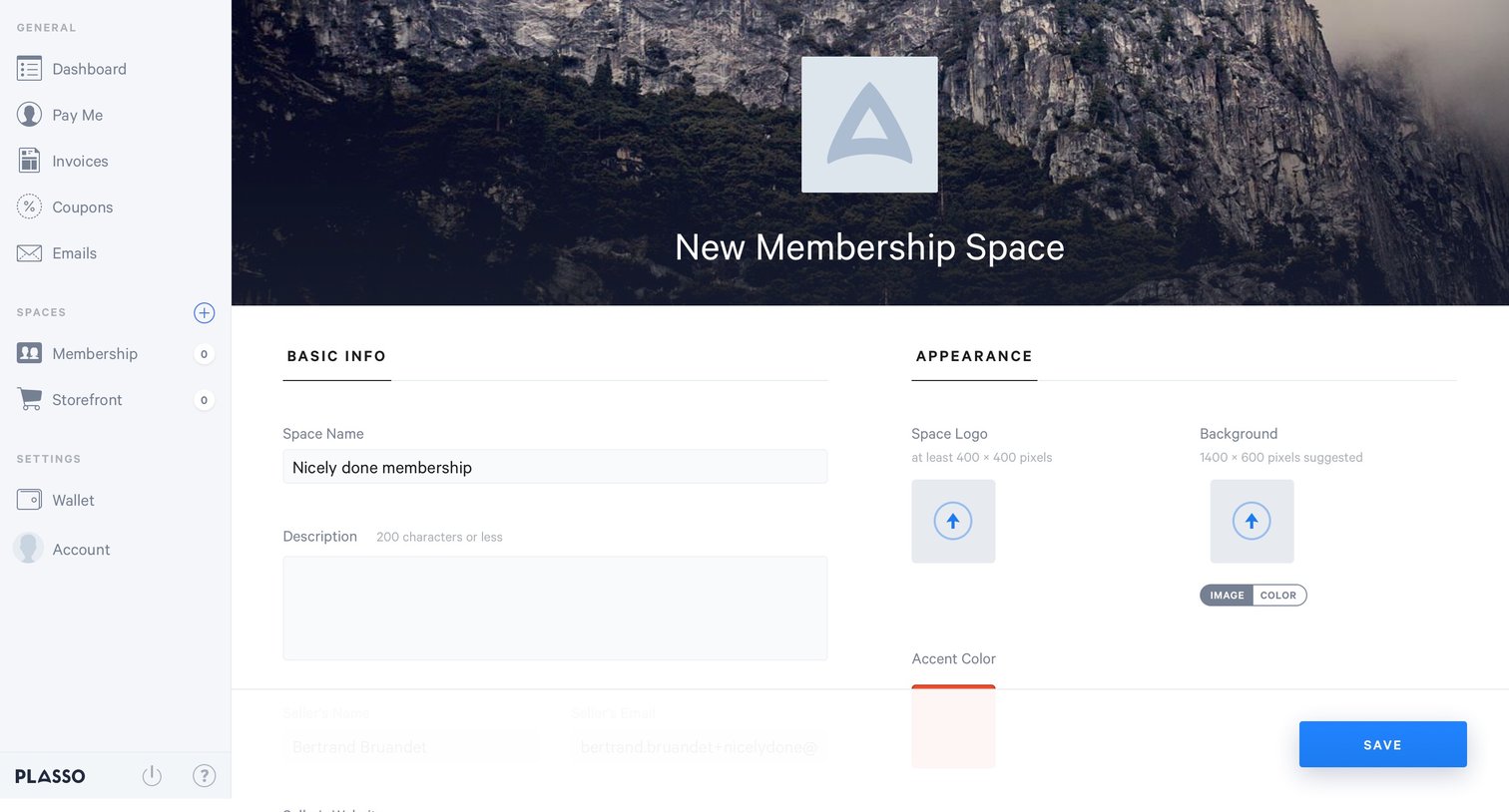This screenshot has width=1509, height=812.
Task: Pick the Accent Color swatch
Action: click(953, 726)
